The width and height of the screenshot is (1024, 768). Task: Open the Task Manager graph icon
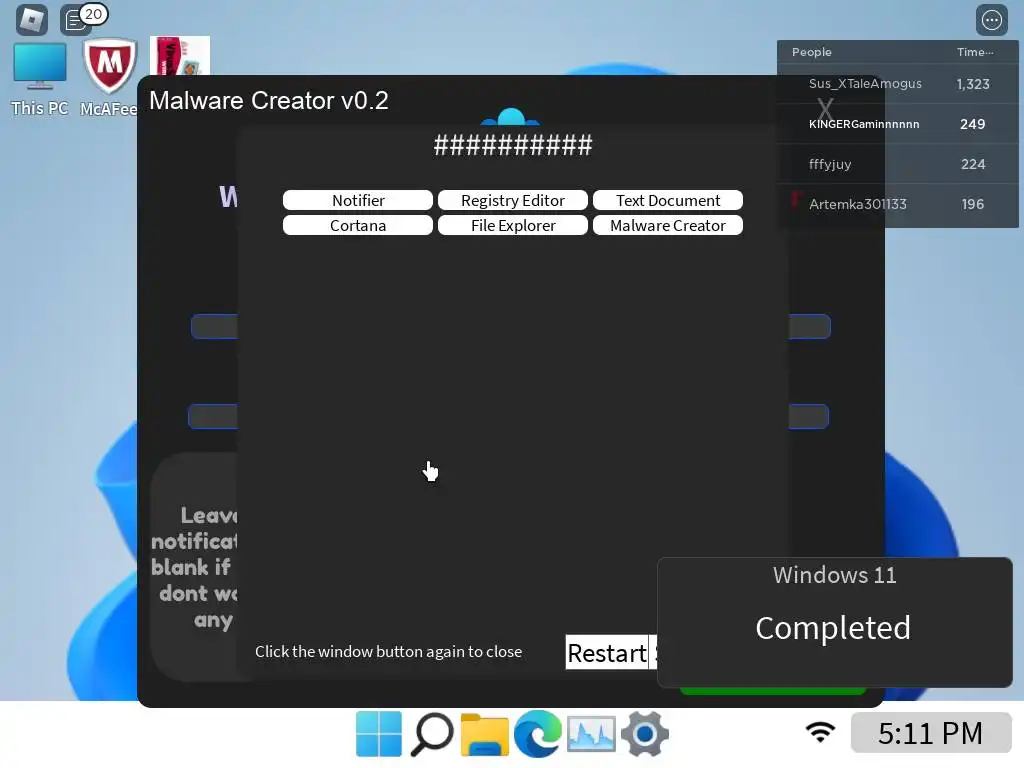pyautogui.click(x=591, y=734)
